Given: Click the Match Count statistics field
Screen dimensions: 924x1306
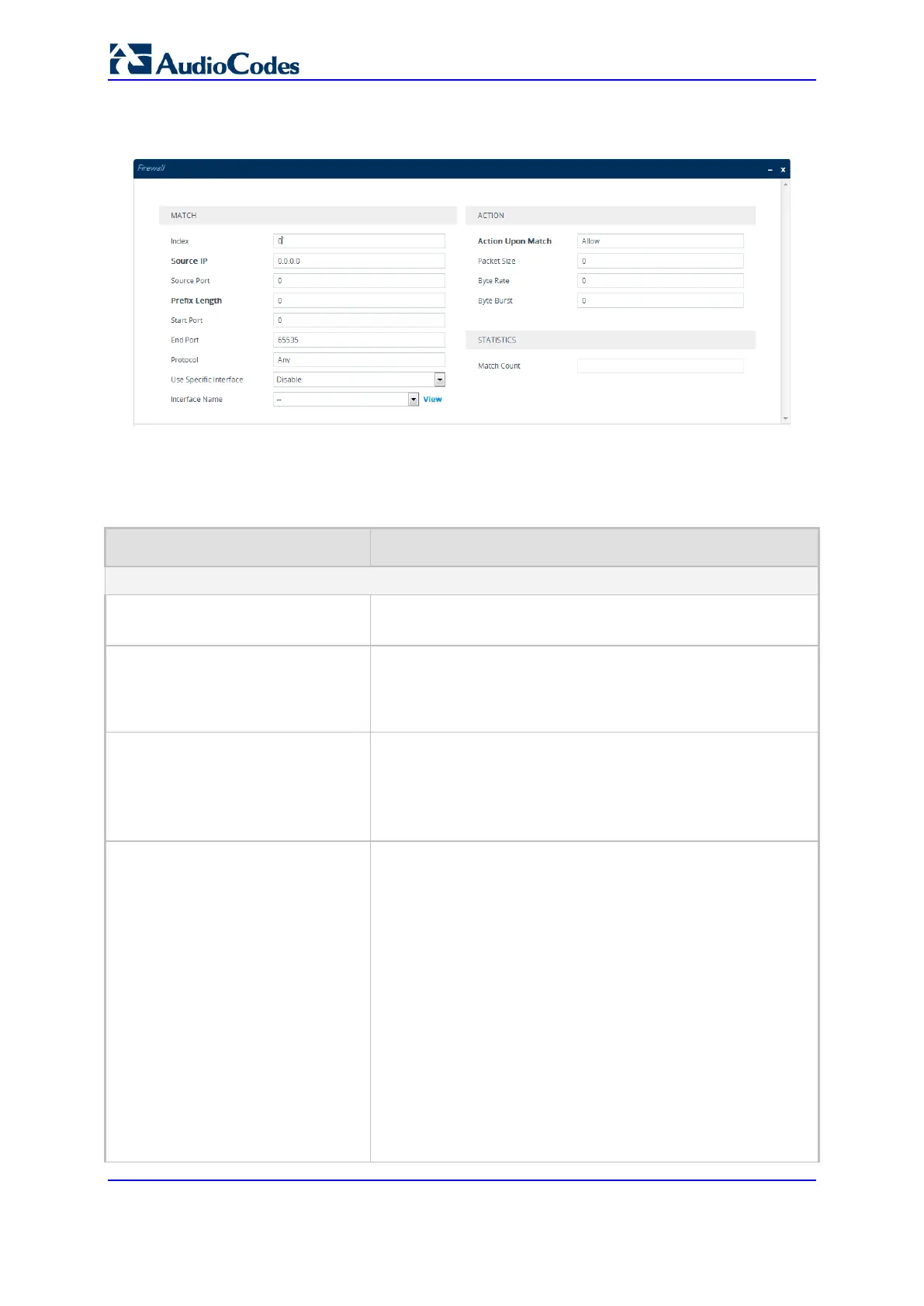Looking at the screenshot, I should coord(660,366).
